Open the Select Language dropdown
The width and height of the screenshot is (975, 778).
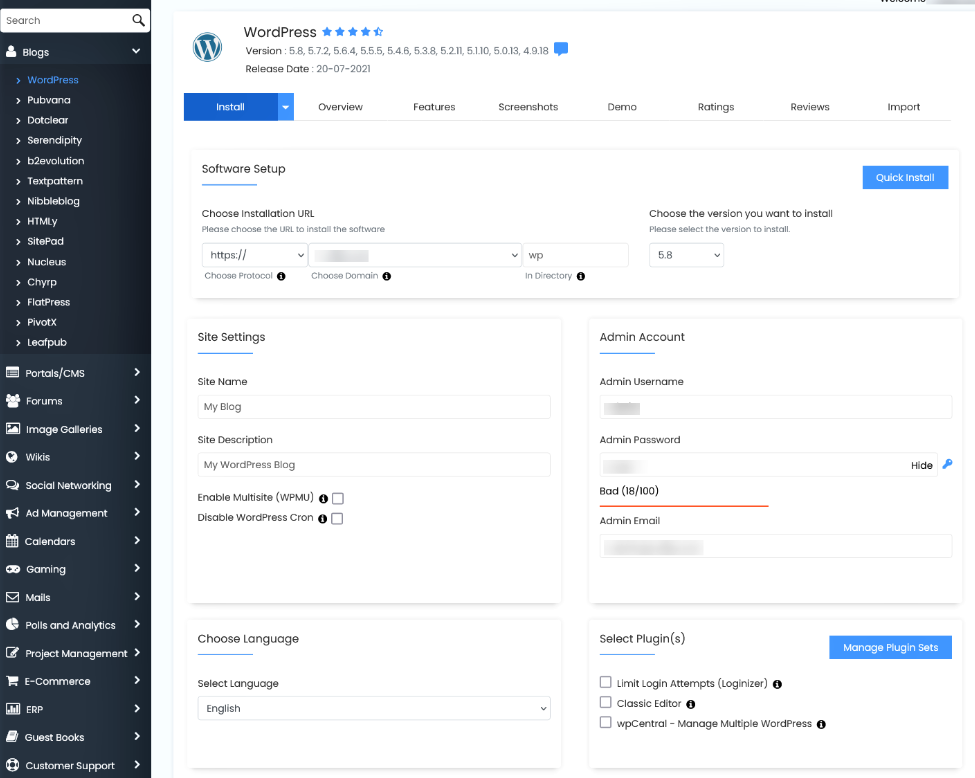tap(374, 708)
